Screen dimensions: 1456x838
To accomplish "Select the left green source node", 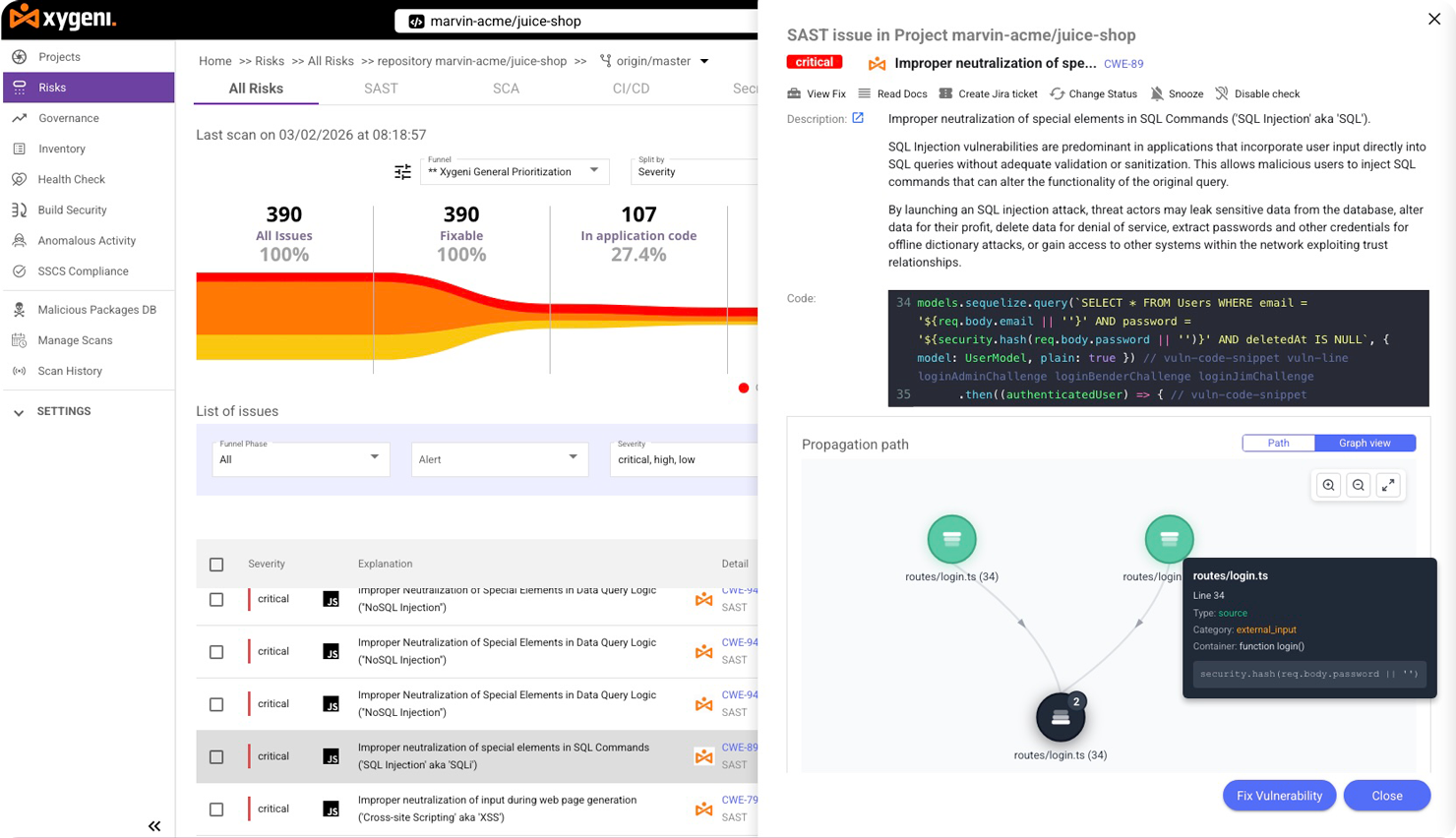I will [952, 539].
